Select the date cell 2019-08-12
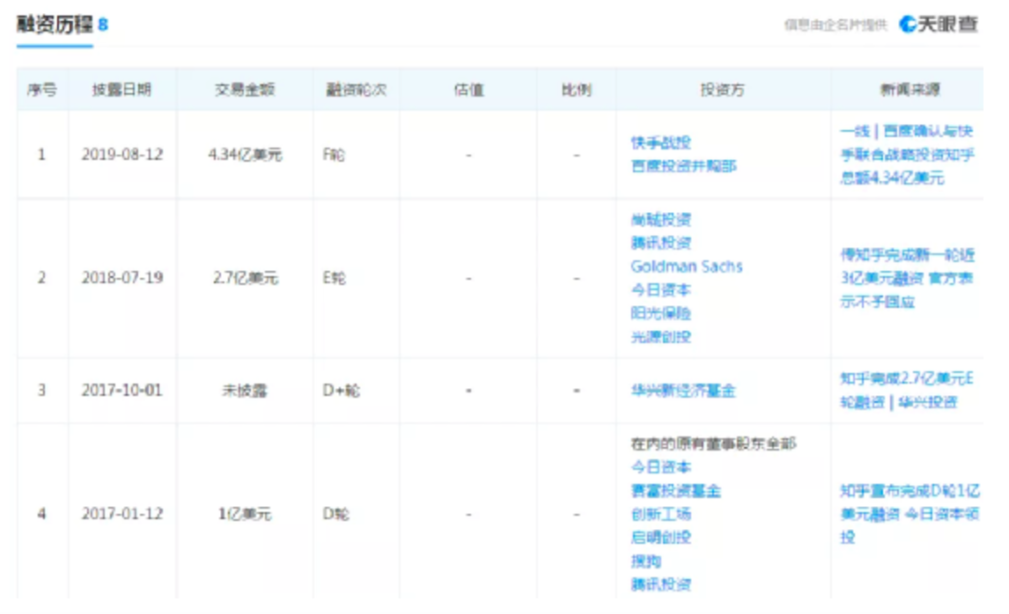The image size is (1009, 614). [122, 154]
